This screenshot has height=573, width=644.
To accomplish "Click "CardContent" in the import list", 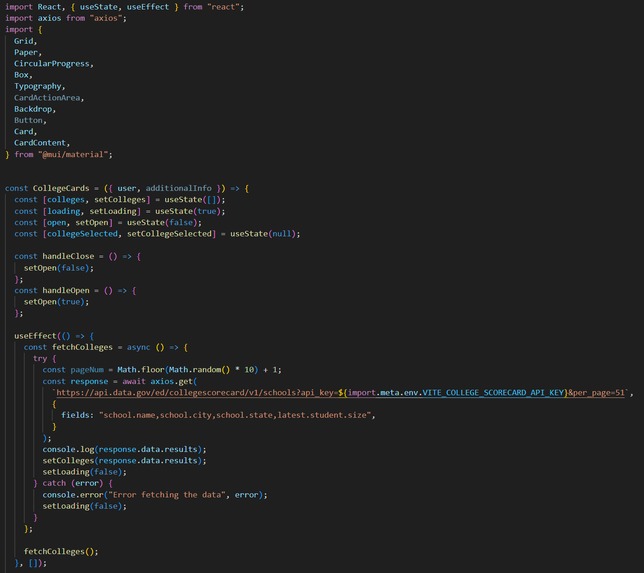I will point(40,143).
